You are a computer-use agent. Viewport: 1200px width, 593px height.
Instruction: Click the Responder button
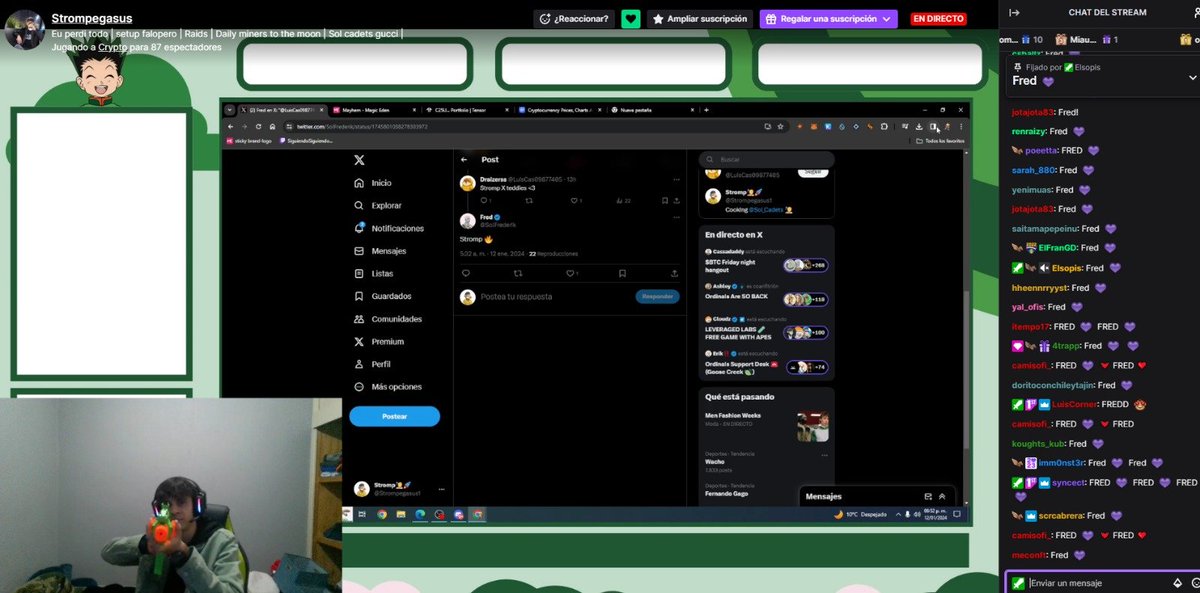657,296
